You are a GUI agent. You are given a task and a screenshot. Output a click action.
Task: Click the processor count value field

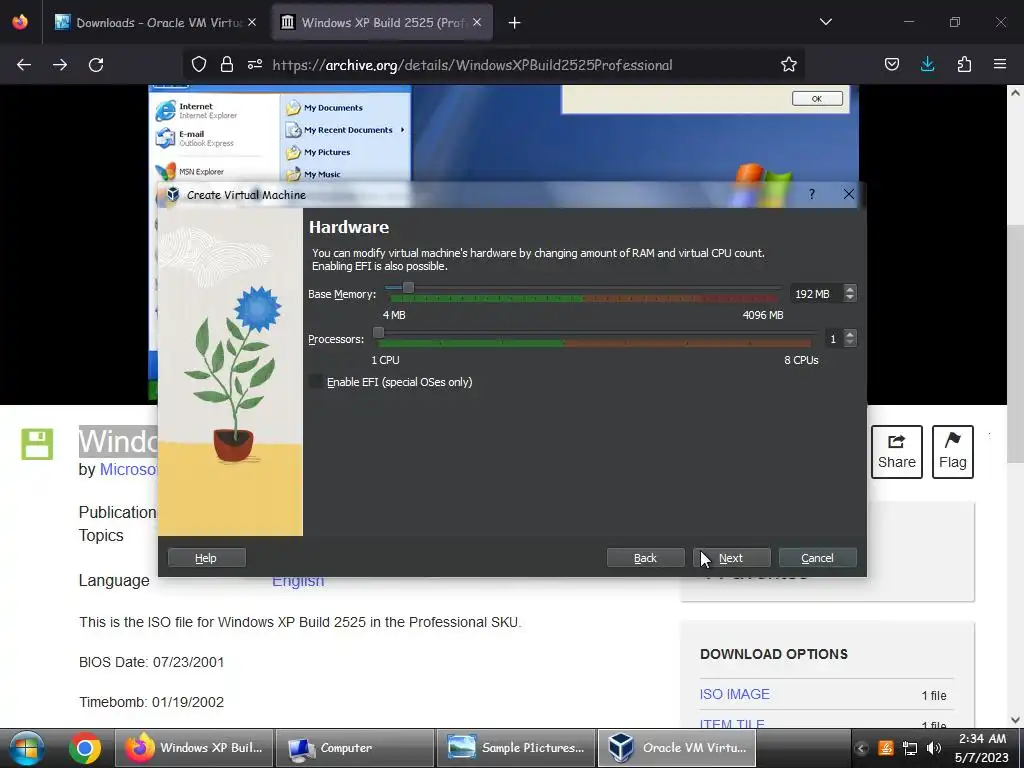[833, 338]
